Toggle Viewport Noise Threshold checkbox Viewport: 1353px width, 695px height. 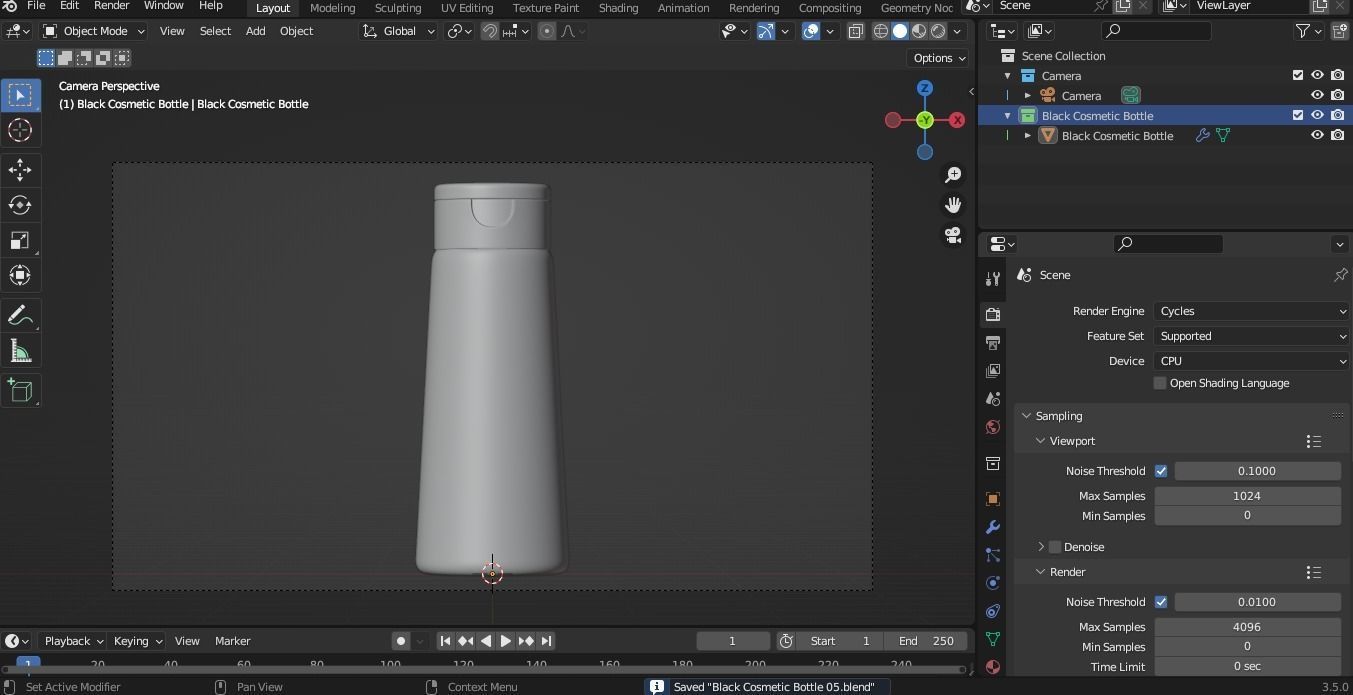[1161, 471]
